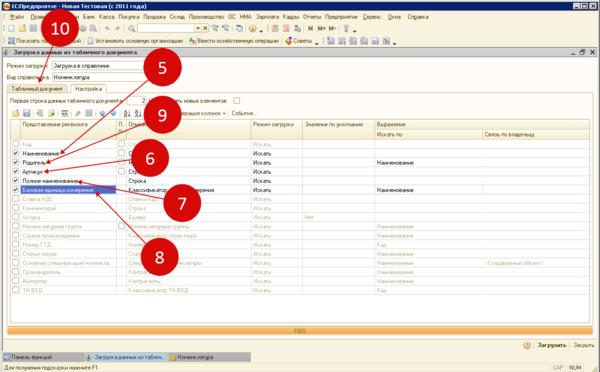
Task: Clear search field with the X icon
Action: click(205, 29)
